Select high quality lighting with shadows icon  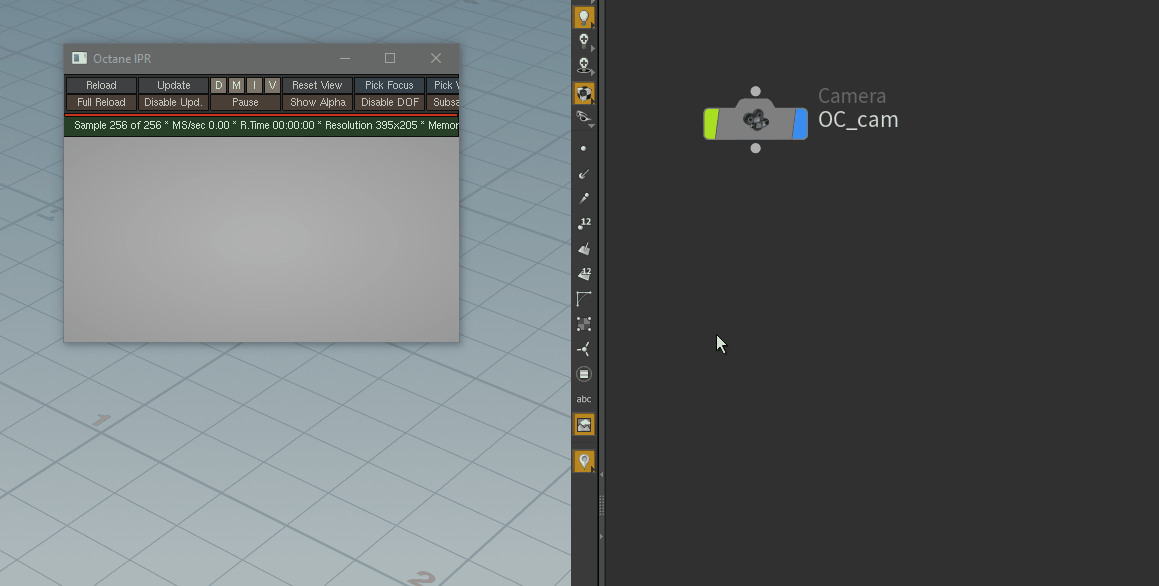pos(583,67)
